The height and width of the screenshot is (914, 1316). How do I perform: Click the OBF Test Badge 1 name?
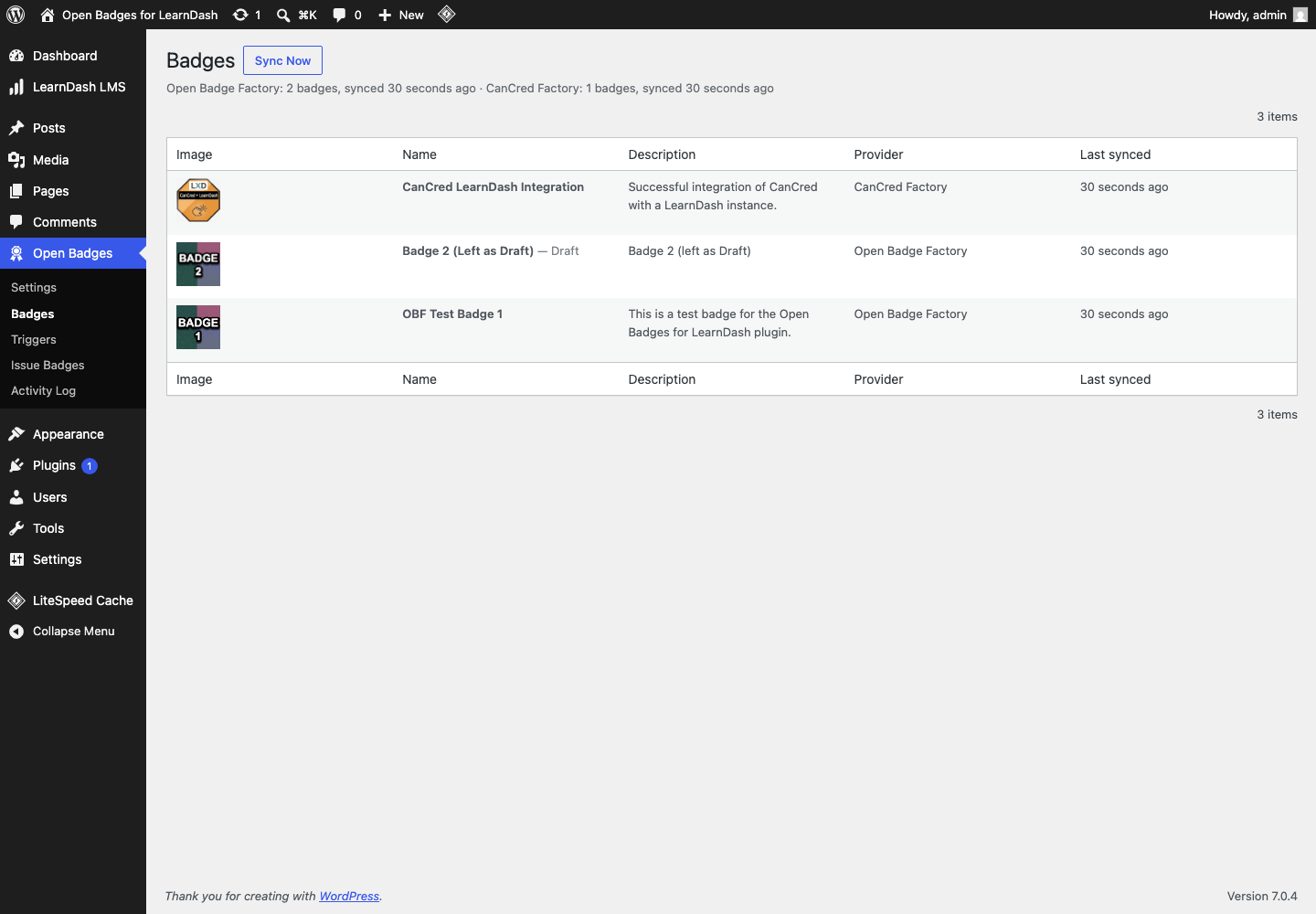point(452,314)
